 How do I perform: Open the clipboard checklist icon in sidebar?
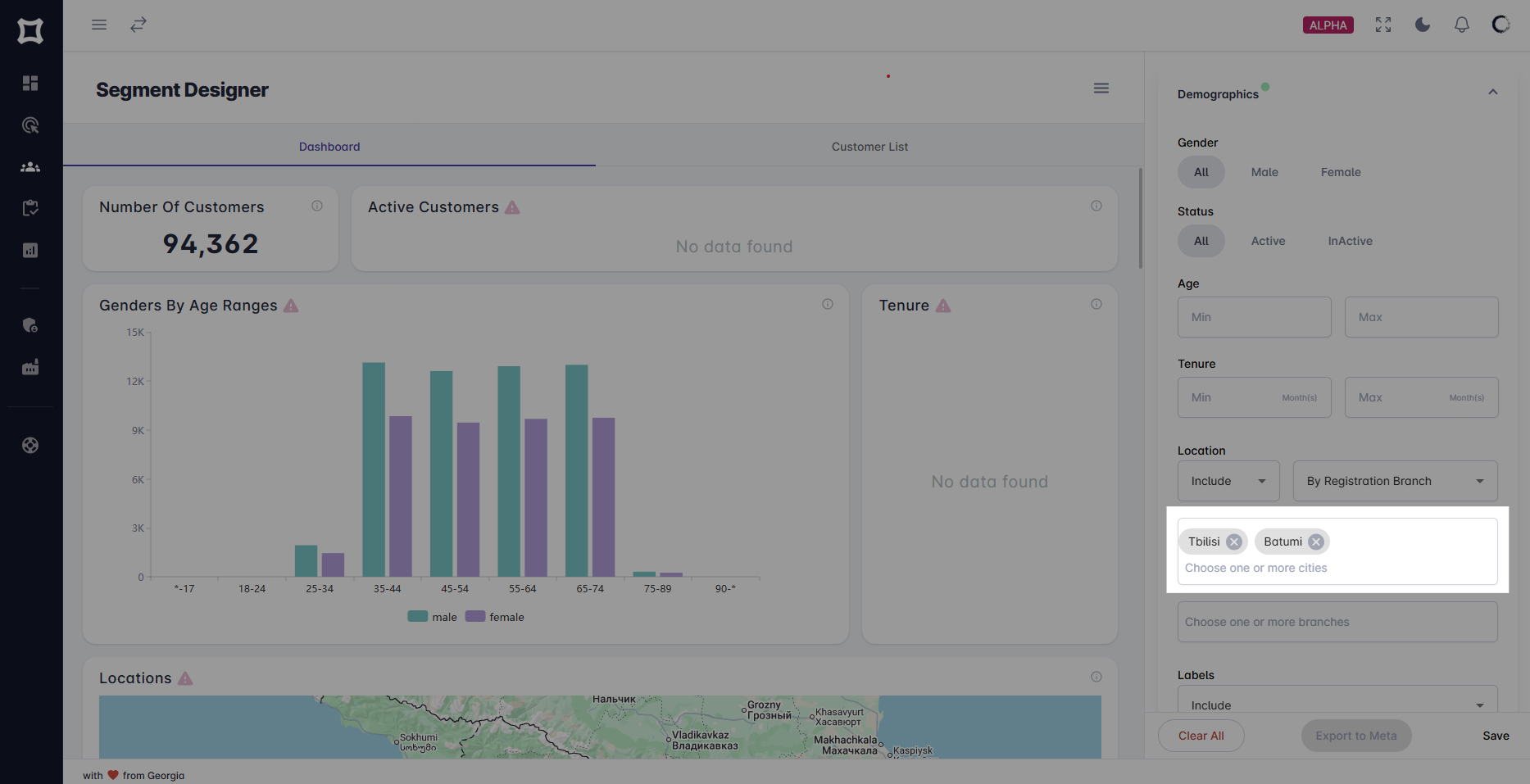30,207
